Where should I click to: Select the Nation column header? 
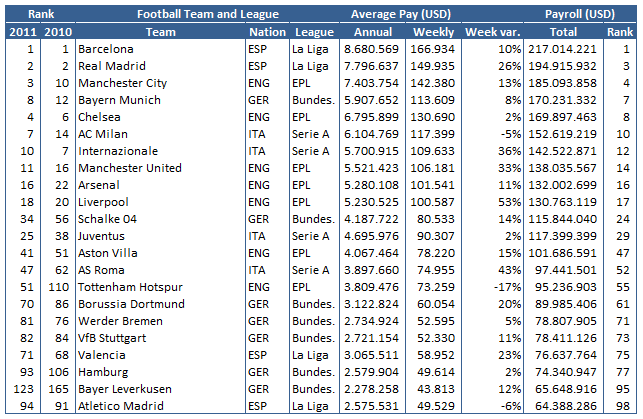pos(266,32)
